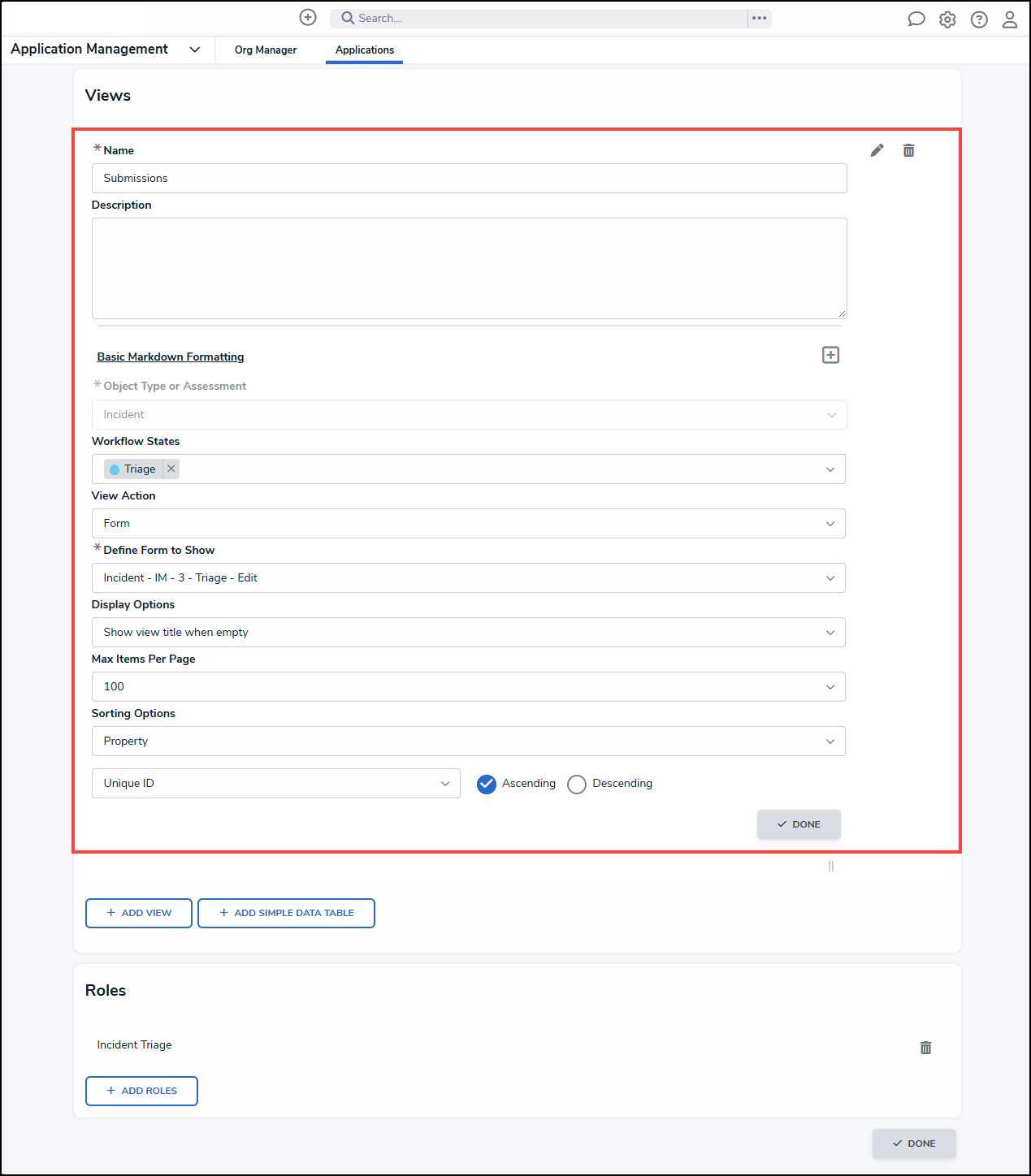Click the Name input field
This screenshot has width=1031, height=1176.
(470, 179)
